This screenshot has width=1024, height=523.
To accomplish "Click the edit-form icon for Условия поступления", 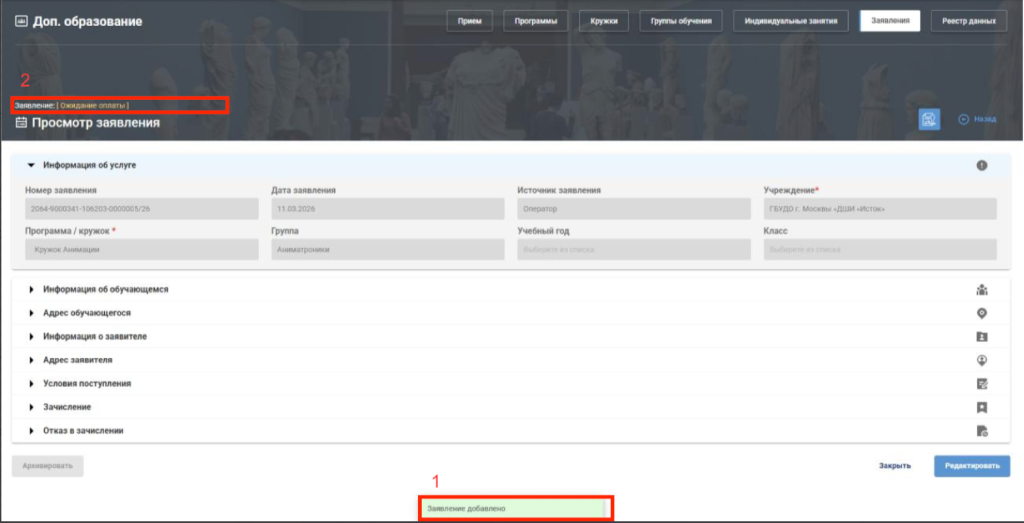I will point(982,384).
